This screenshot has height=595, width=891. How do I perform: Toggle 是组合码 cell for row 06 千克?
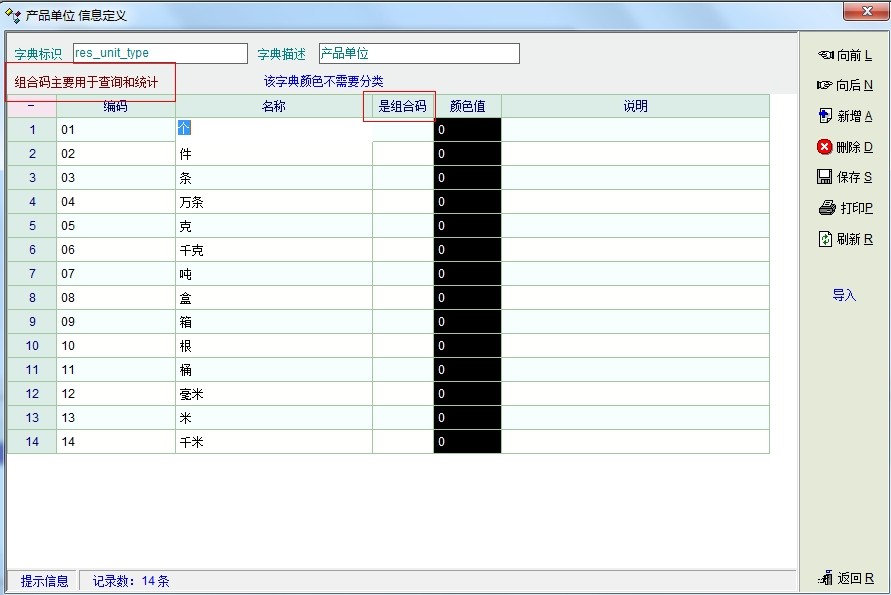pyautogui.click(x=403, y=250)
